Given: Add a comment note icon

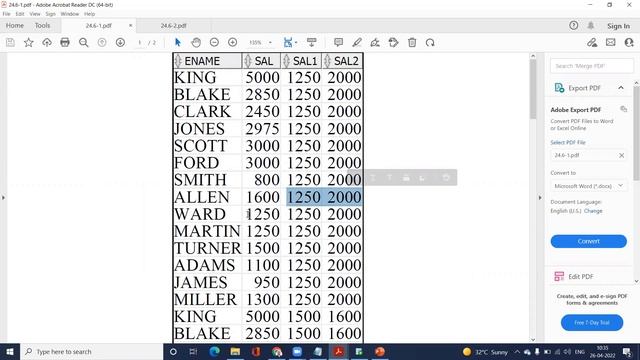Looking at the screenshot, I should (338, 42).
